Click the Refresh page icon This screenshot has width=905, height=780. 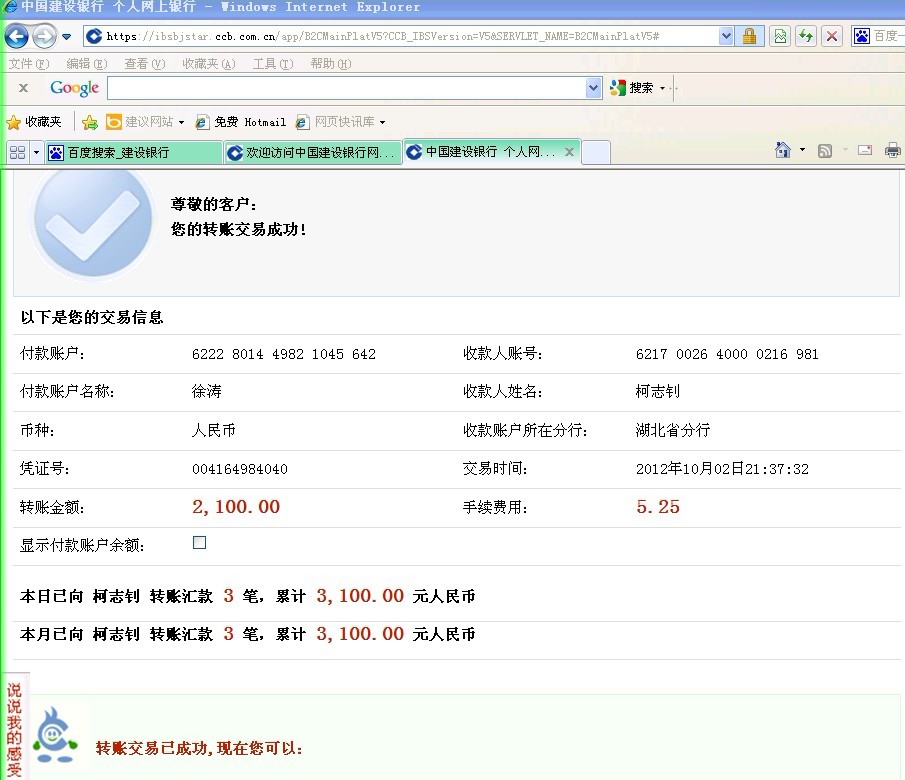(x=806, y=37)
